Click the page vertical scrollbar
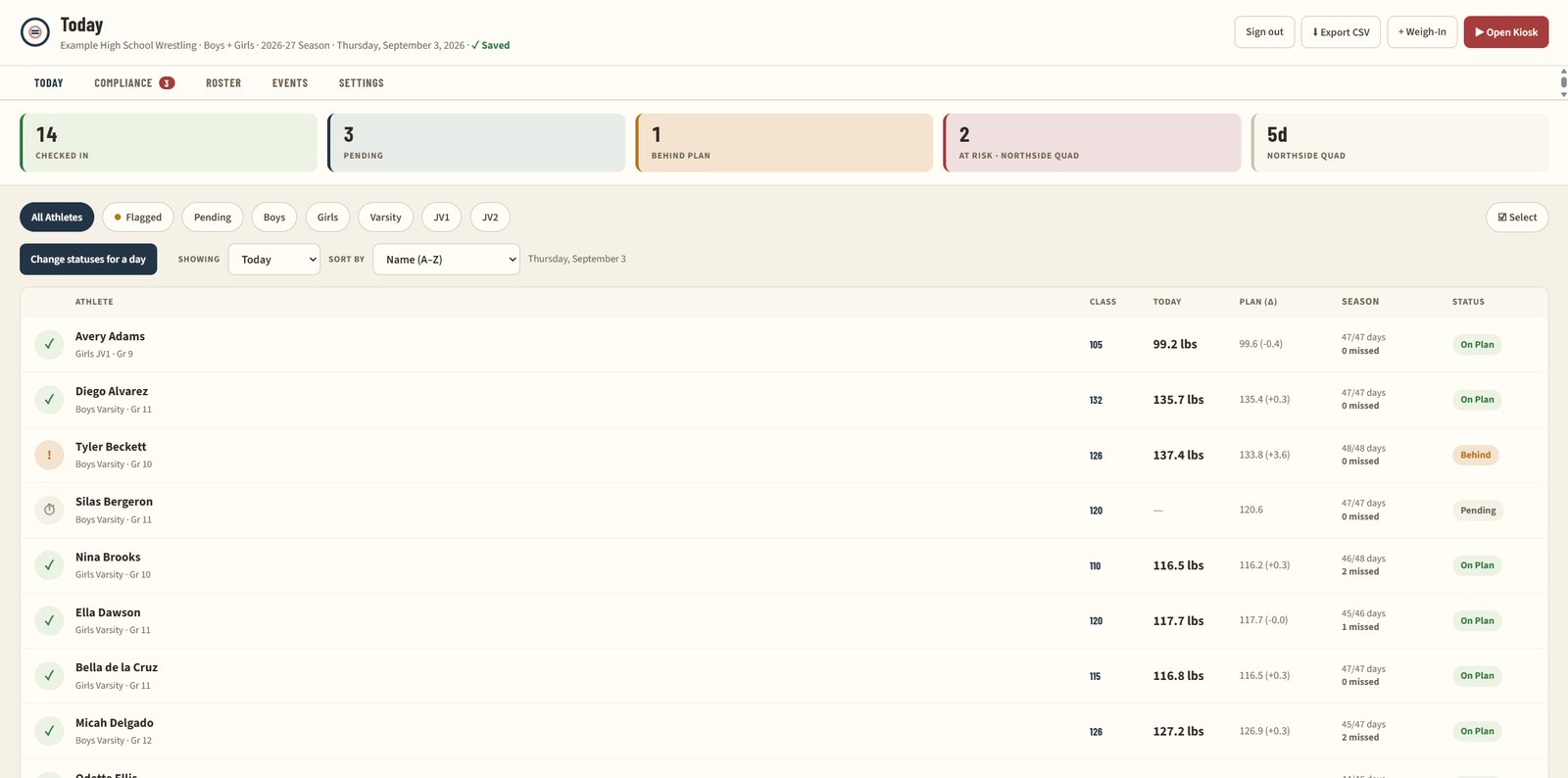Viewport: 1568px width, 778px height. point(1563,82)
